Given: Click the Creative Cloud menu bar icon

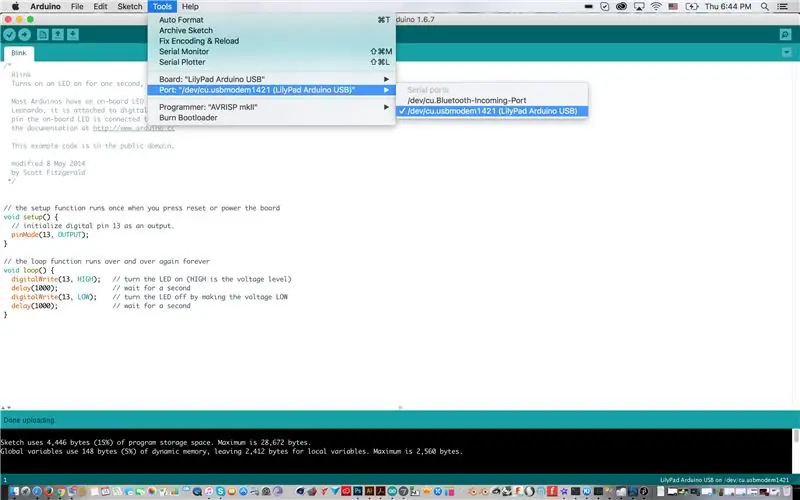Looking at the screenshot, I should click(621, 6).
